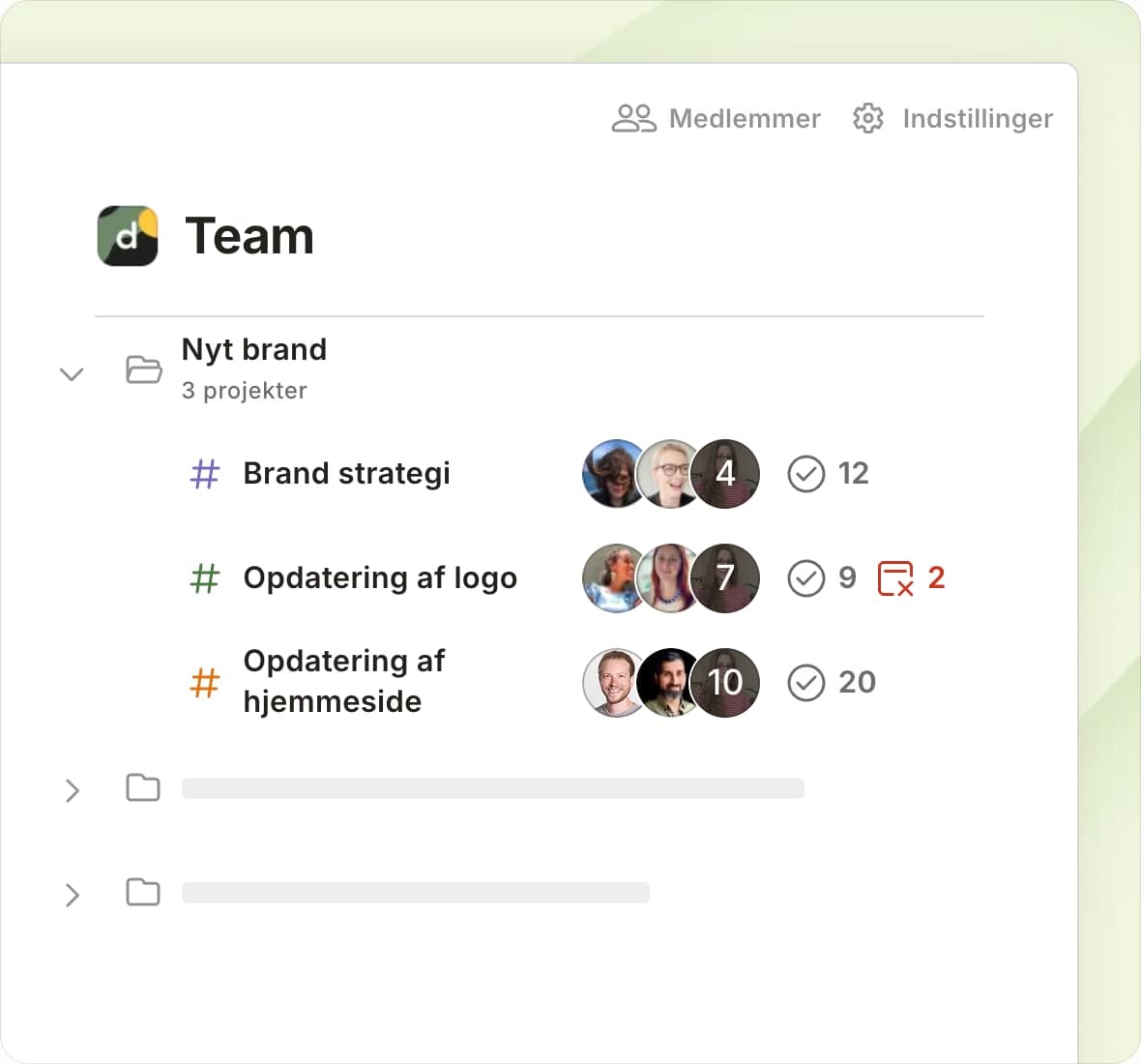Click the green hash icon for Opdatering af logo
Viewport: 1141px width, 1064px height.
click(204, 578)
